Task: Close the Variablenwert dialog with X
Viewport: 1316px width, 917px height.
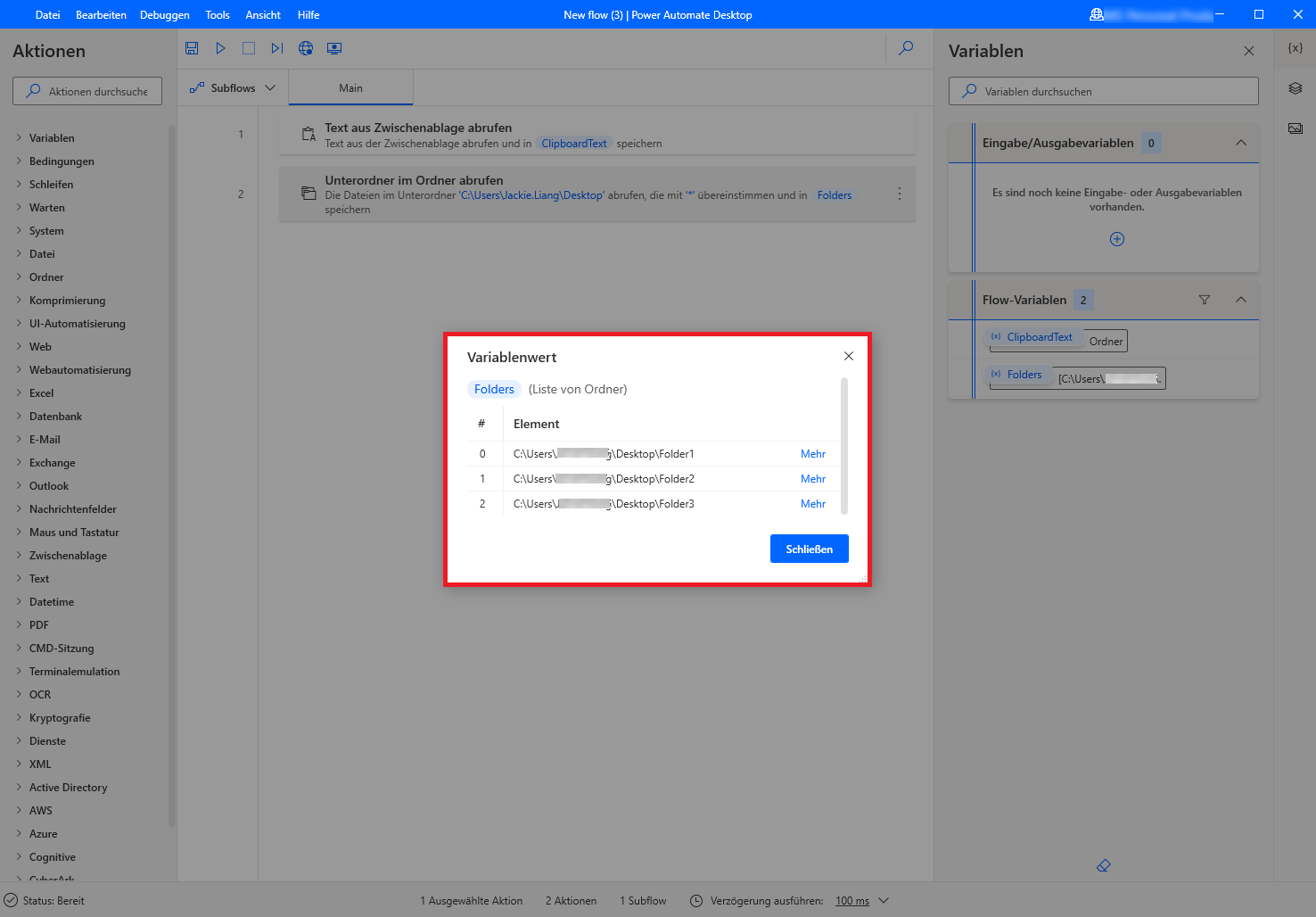Action: click(849, 356)
